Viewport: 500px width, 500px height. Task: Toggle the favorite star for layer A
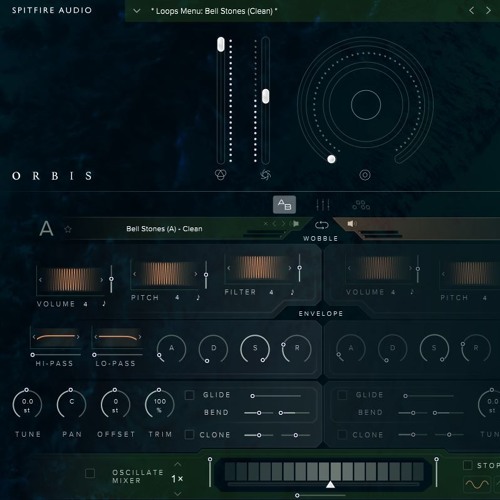coord(68,229)
